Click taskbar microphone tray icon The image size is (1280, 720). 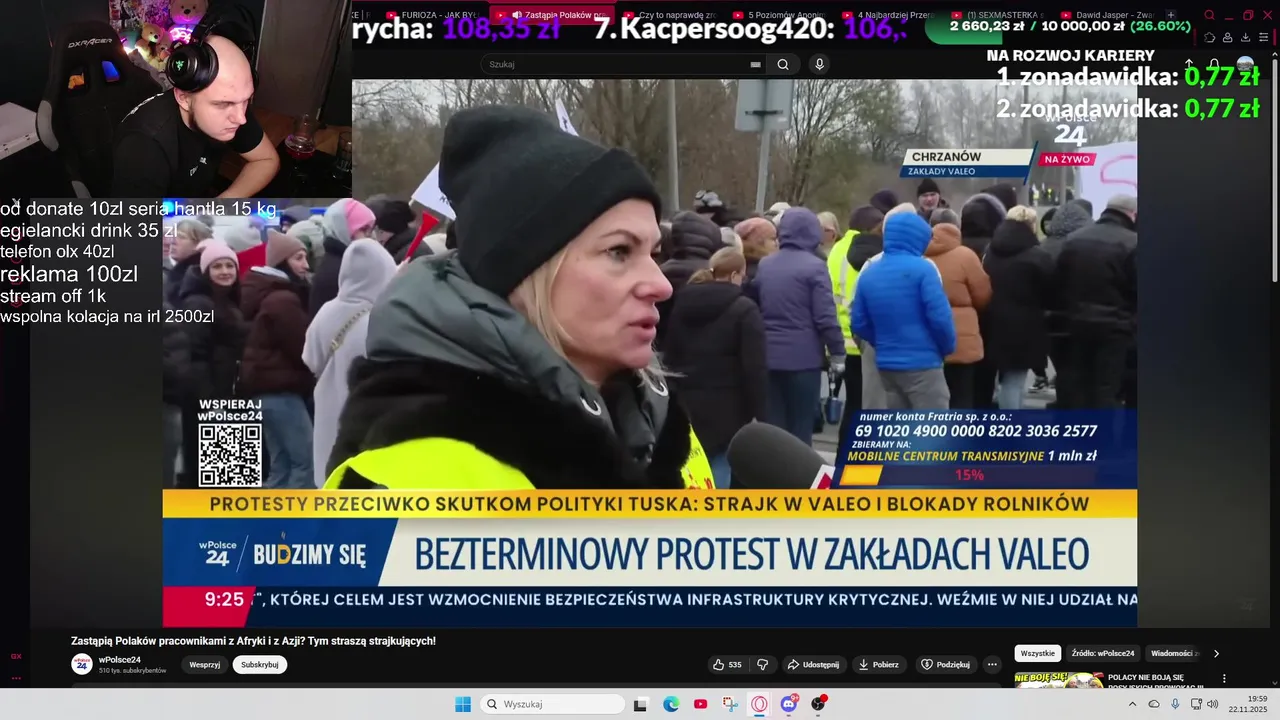pyautogui.click(x=1175, y=704)
